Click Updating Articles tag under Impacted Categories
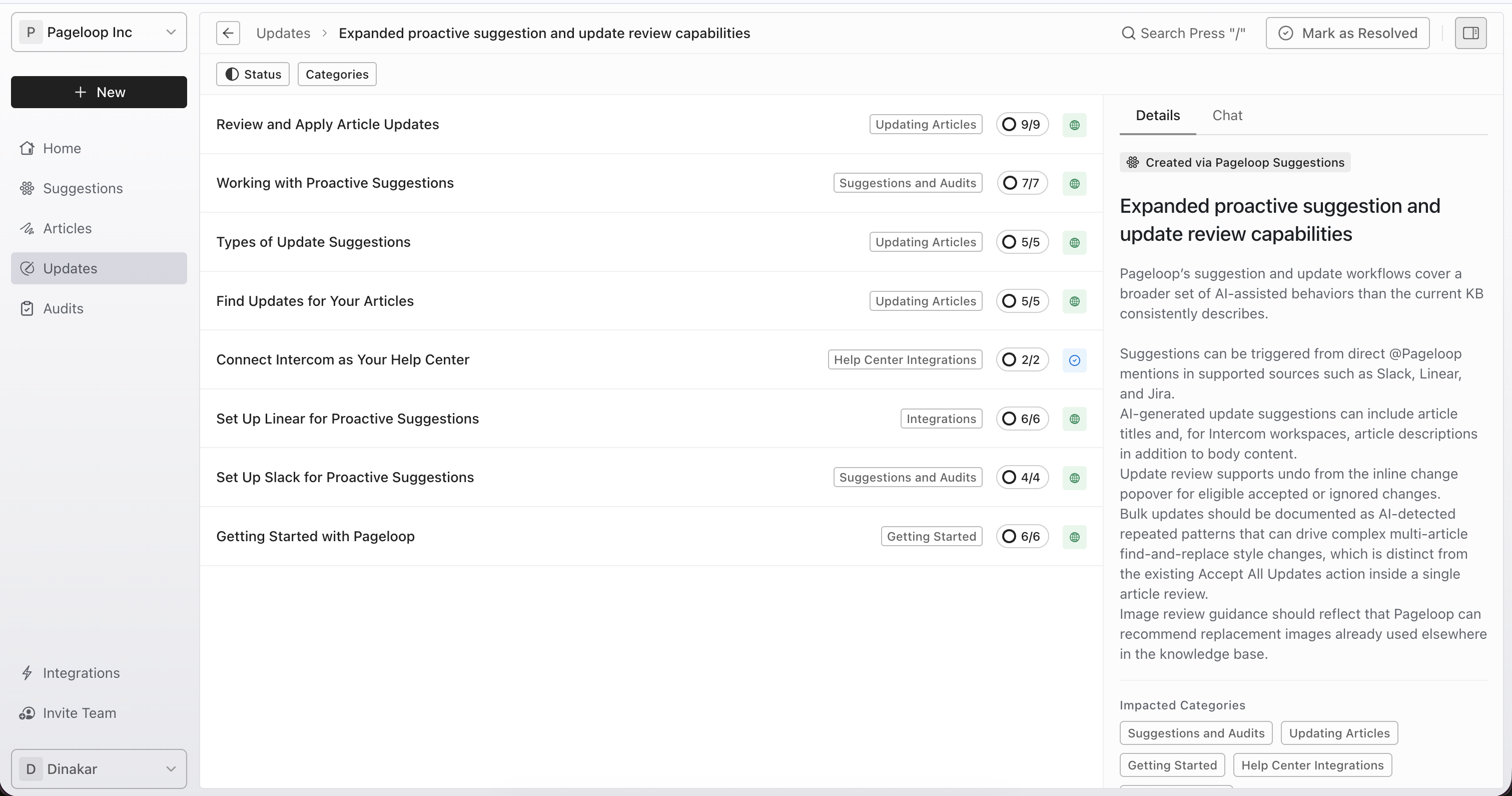The height and width of the screenshot is (796, 1512). click(1339, 733)
